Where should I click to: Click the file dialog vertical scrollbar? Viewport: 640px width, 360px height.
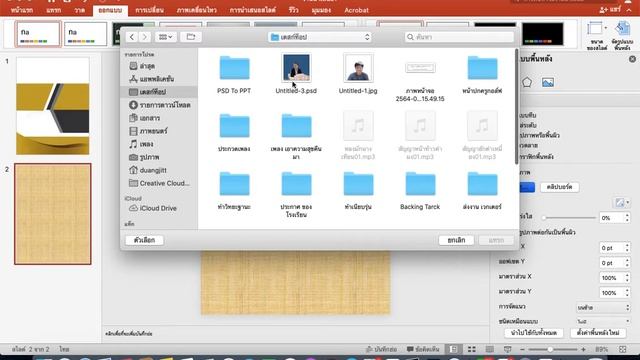(x=516, y=107)
